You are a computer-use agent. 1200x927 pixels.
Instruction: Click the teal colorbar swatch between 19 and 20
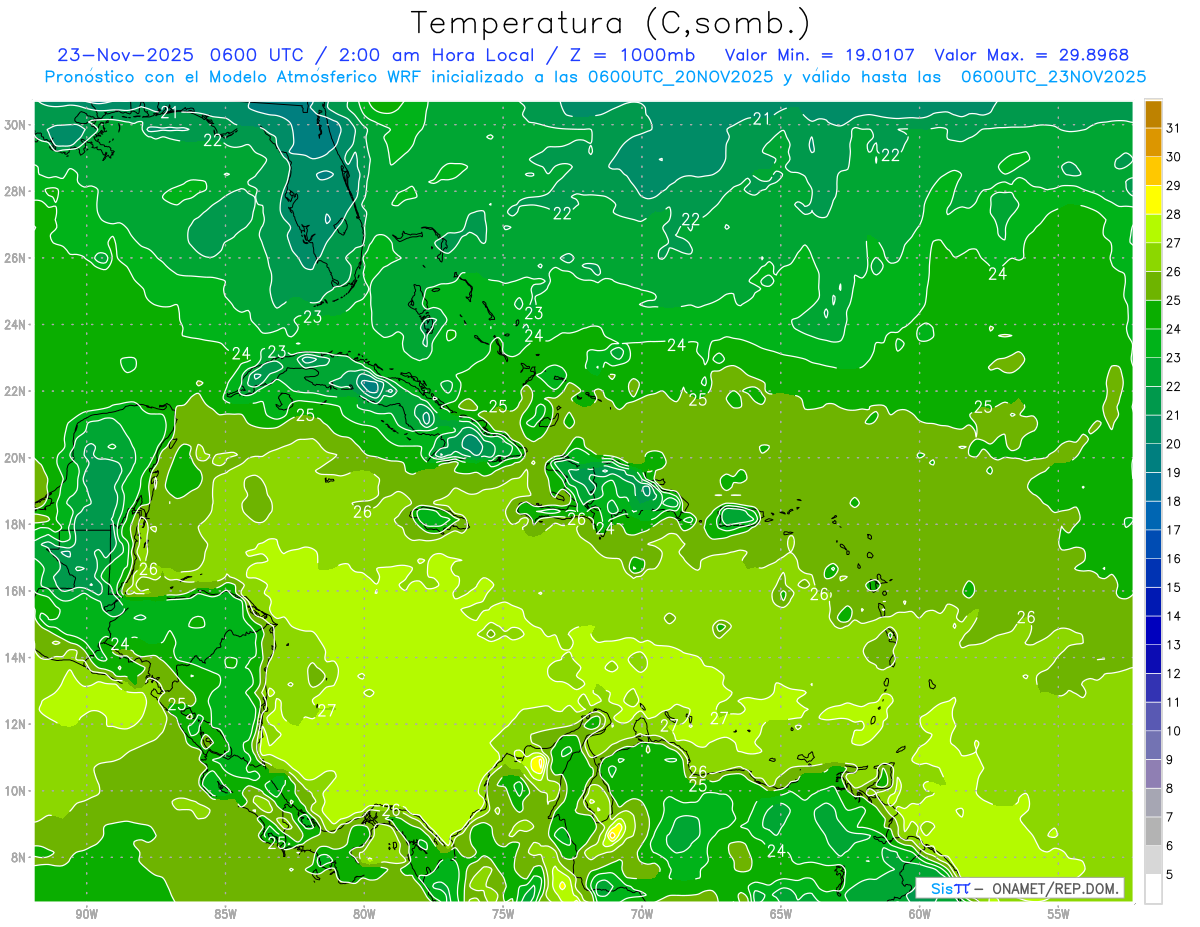(1153, 459)
